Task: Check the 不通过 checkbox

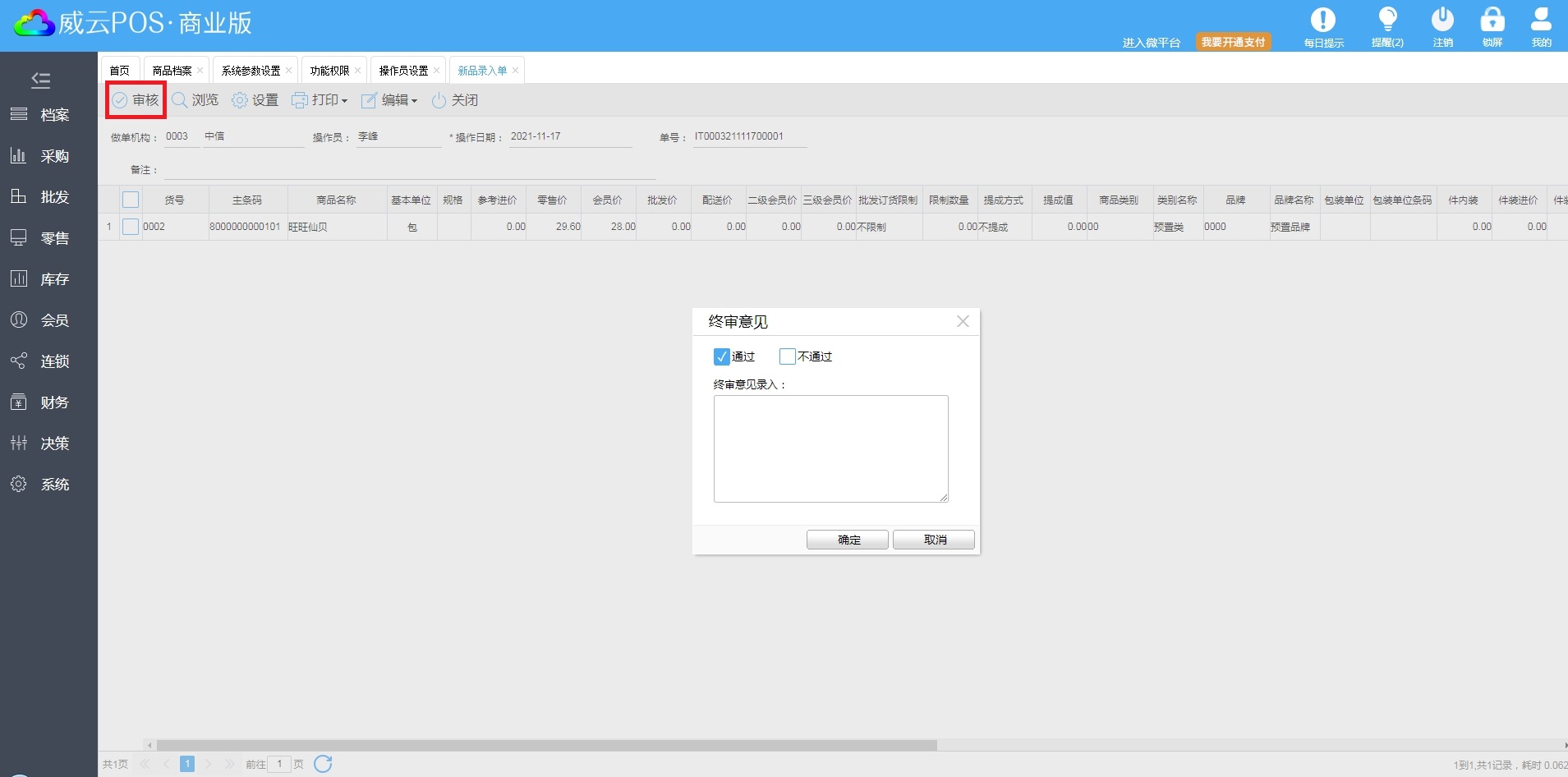Action: (x=787, y=356)
